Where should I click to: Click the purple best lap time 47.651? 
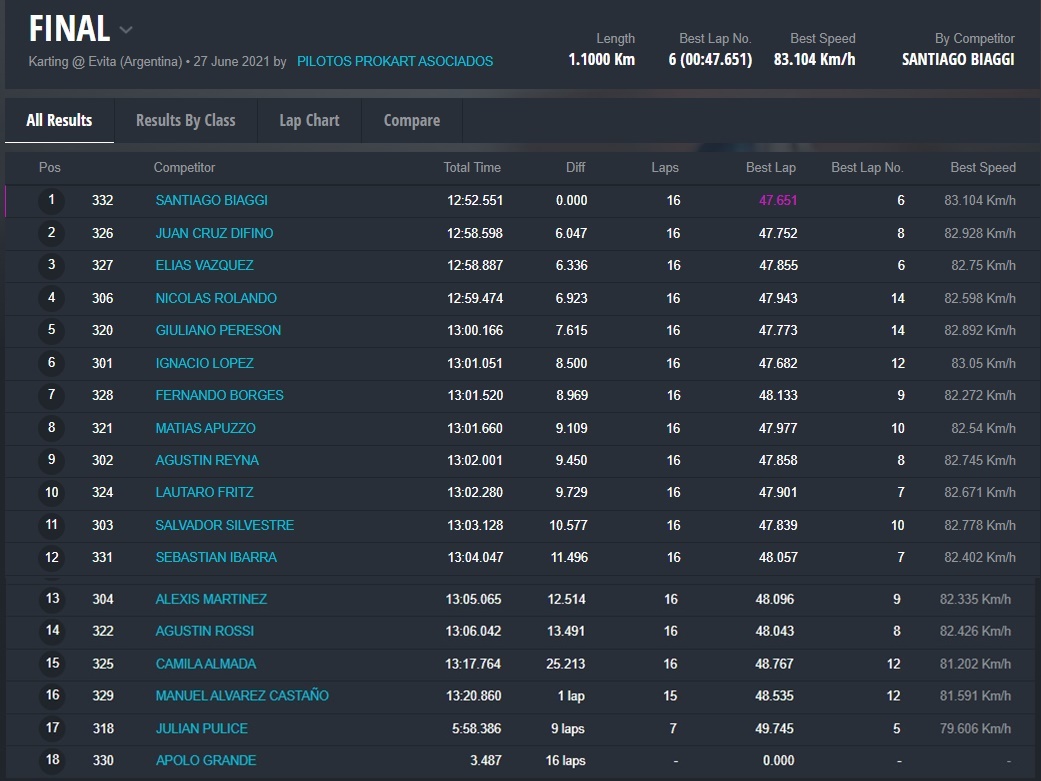pos(777,200)
